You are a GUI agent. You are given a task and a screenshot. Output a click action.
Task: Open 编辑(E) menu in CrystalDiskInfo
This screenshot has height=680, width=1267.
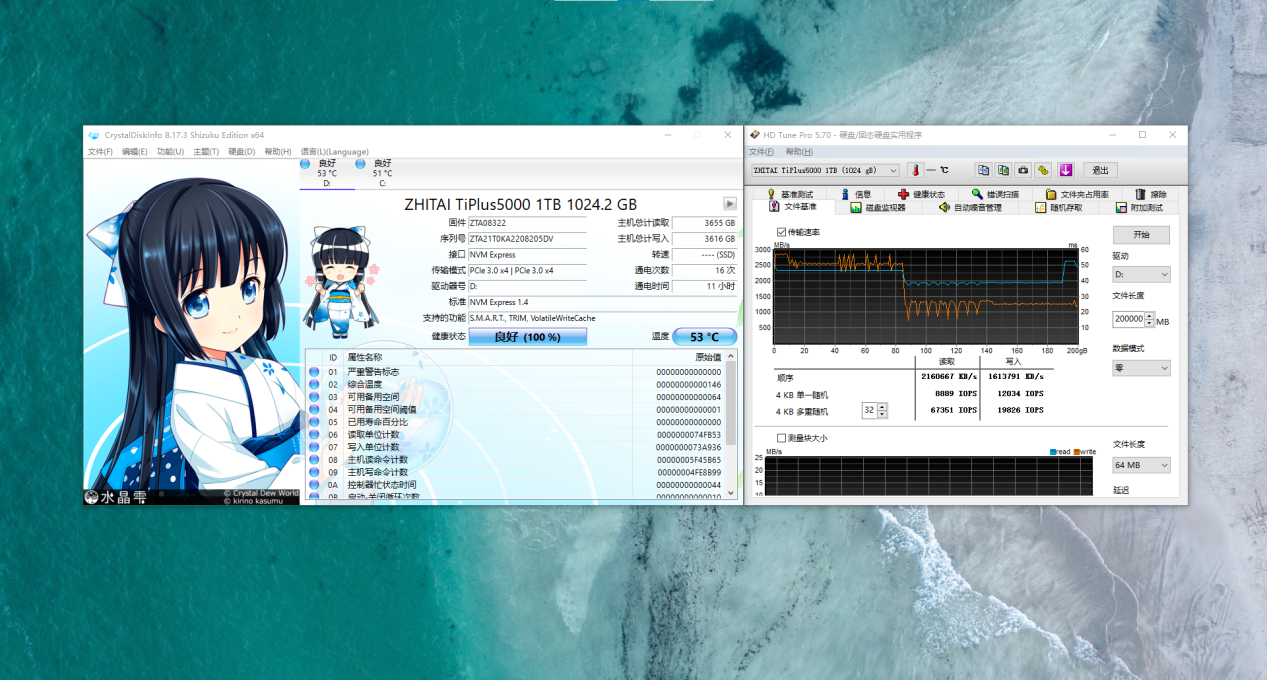[135, 152]
